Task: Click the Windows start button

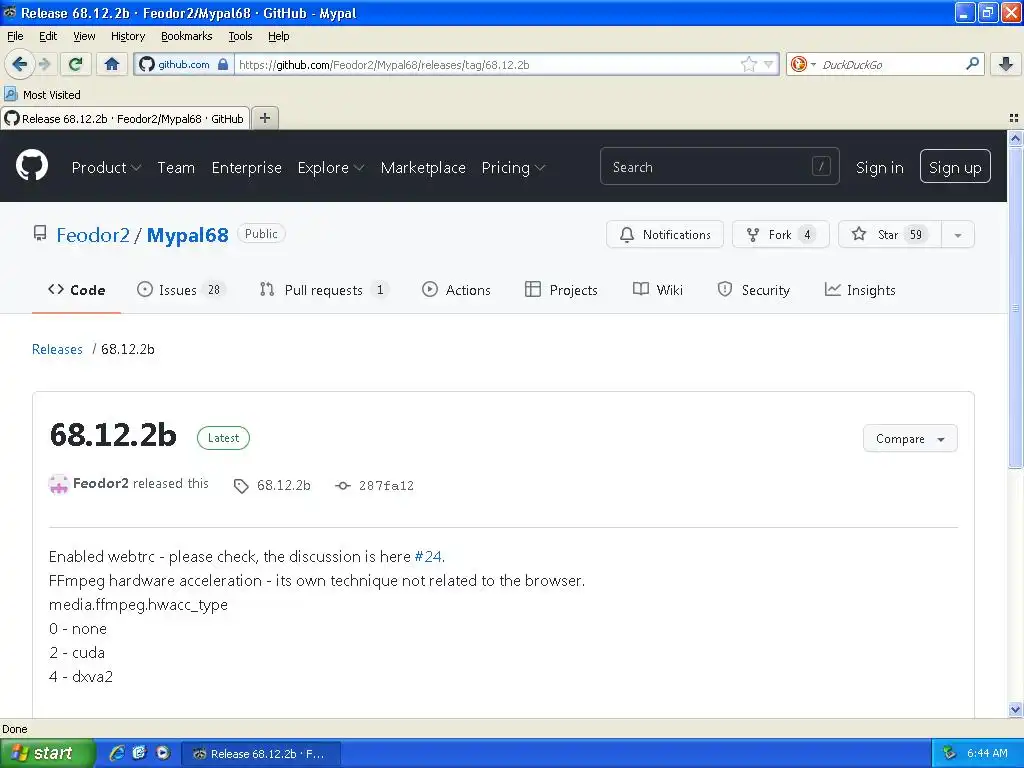Action: coord(47,753)
